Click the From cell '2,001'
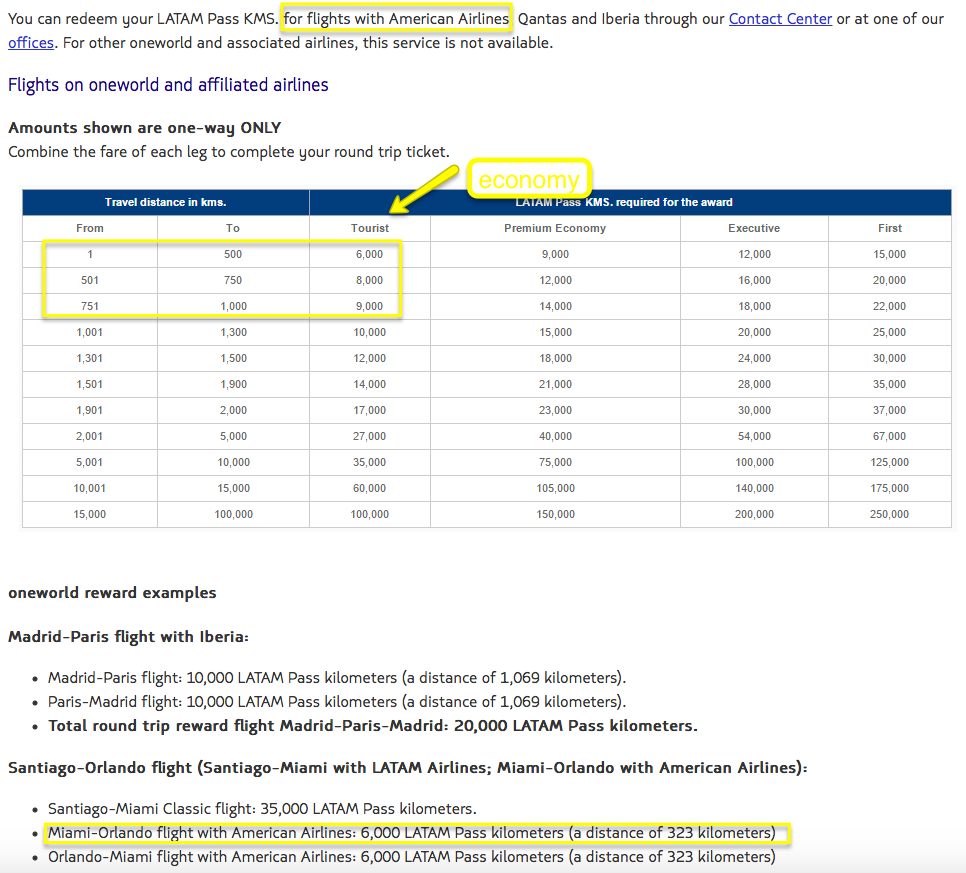966x873 pixels. coord(90,436)
